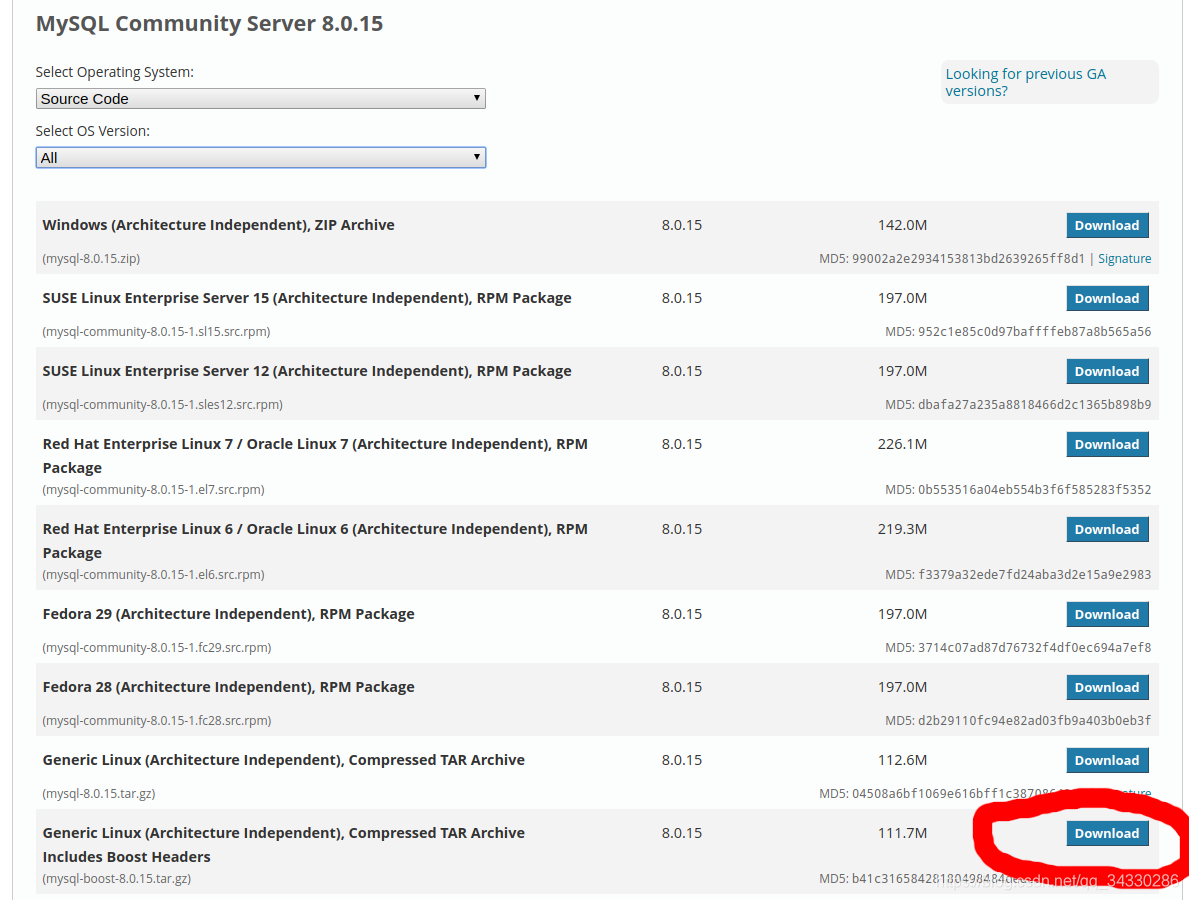Download Red Hat Enterprise Linux 6 package

coord(1107,529)
